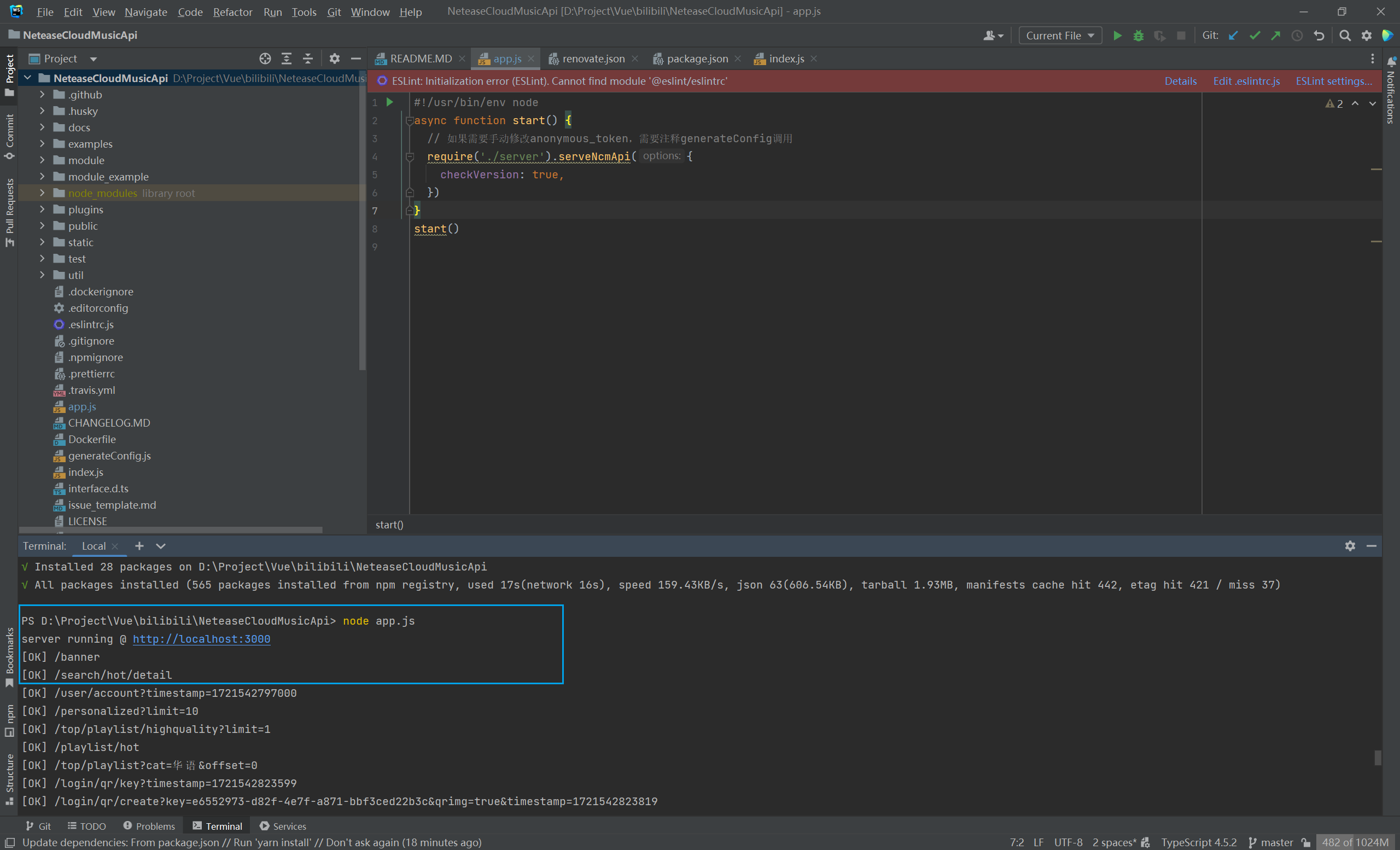Click the run gutter arrow on line 1
Image resolution: width=1400 pixels, height=850 pixels.
[x=390, y=102]
